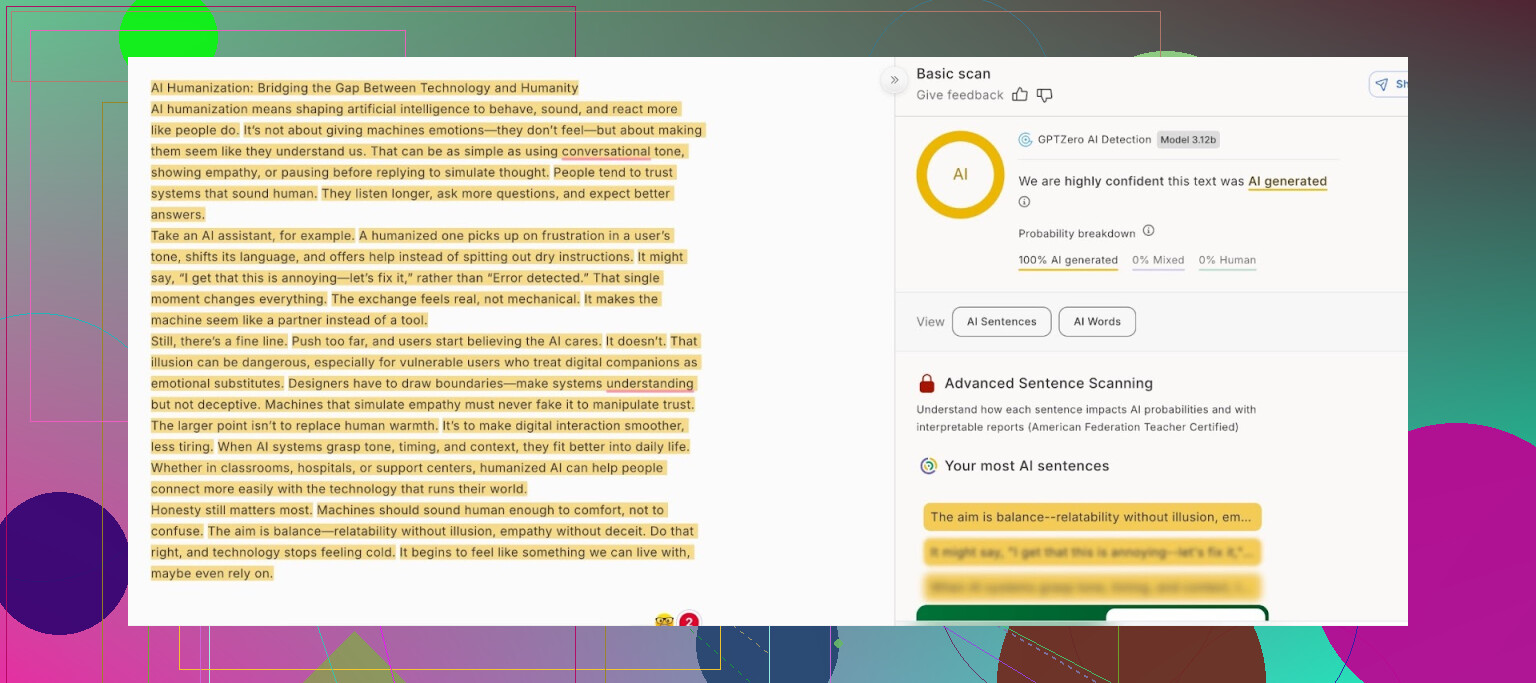Click the nerd-face emoji icon

click(x=663, y=621)
